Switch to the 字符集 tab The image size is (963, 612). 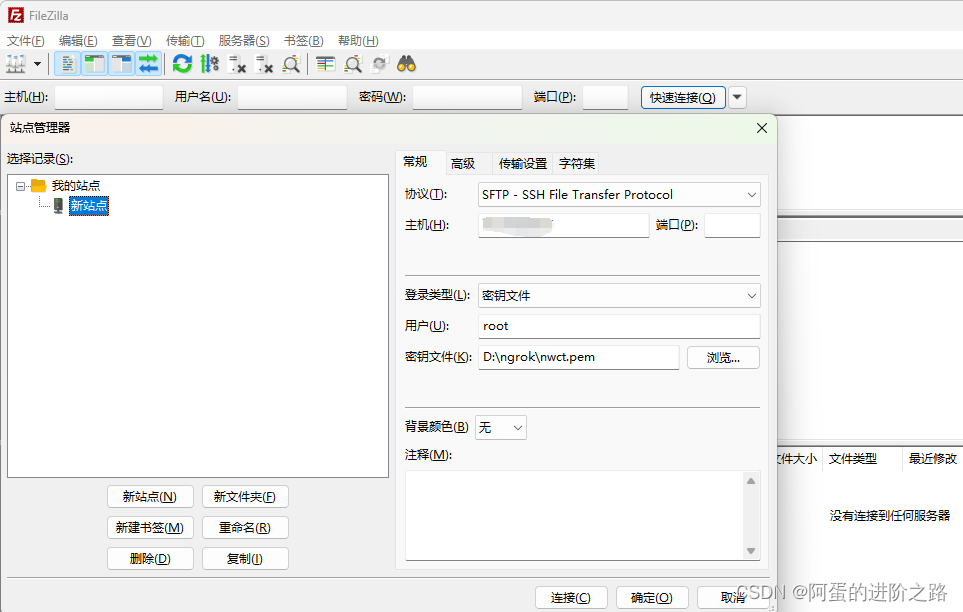click(x=577, y=163)
